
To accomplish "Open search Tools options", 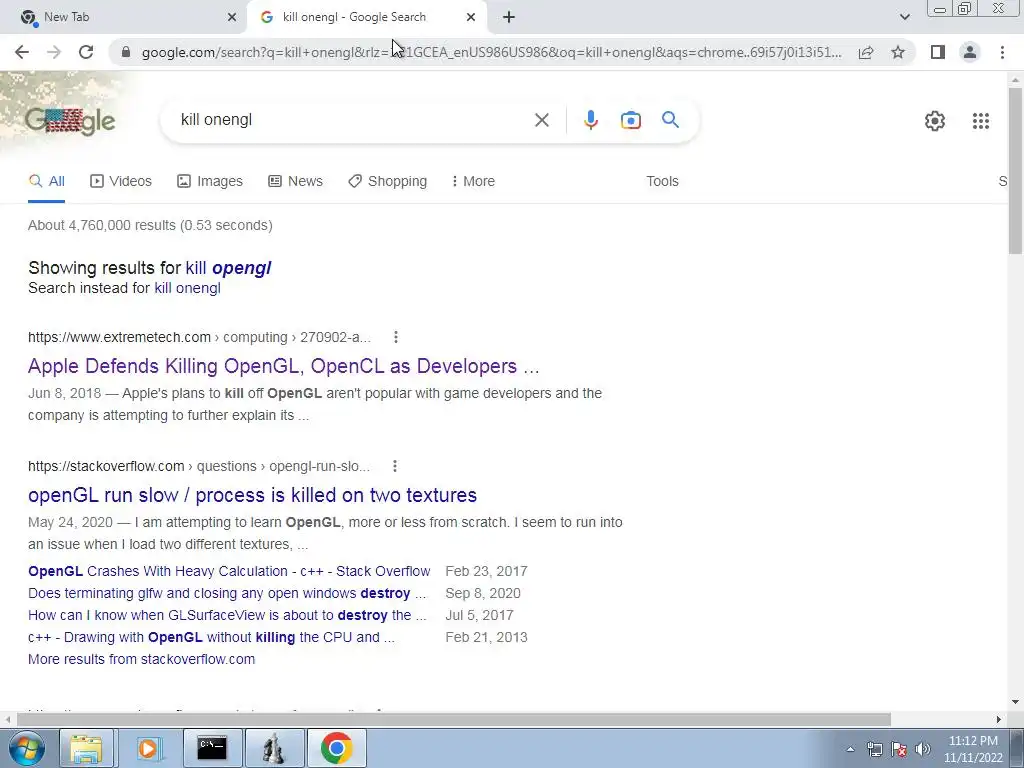I will [662, 182].
